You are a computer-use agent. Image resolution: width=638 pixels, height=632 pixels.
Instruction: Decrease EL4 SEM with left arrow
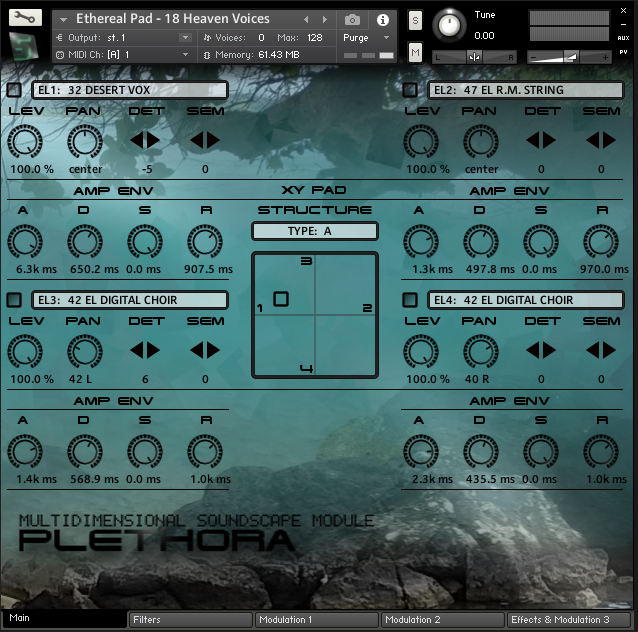[592, 350]
